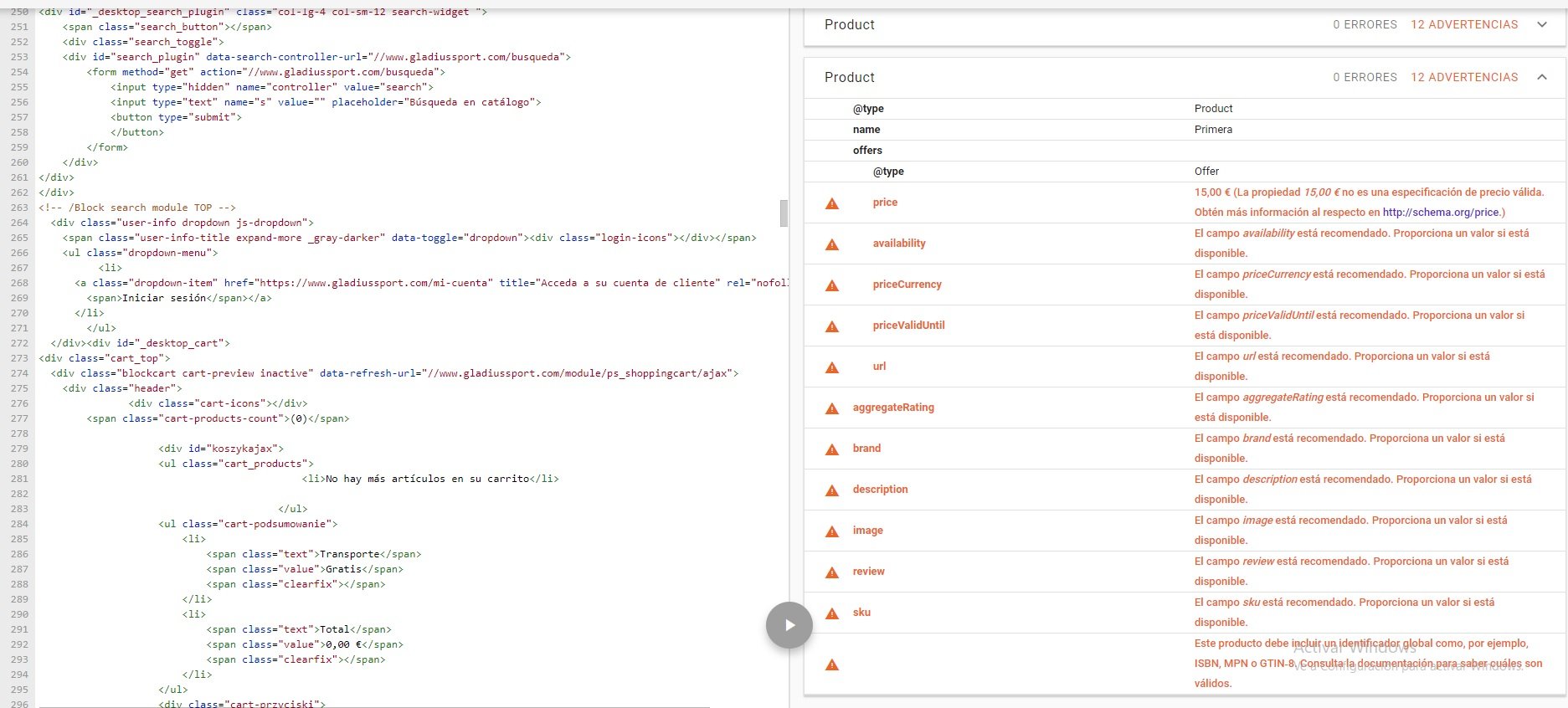Click code line 263 Block search comment
The image size is (1568, 708).
(x=137, y=208)
